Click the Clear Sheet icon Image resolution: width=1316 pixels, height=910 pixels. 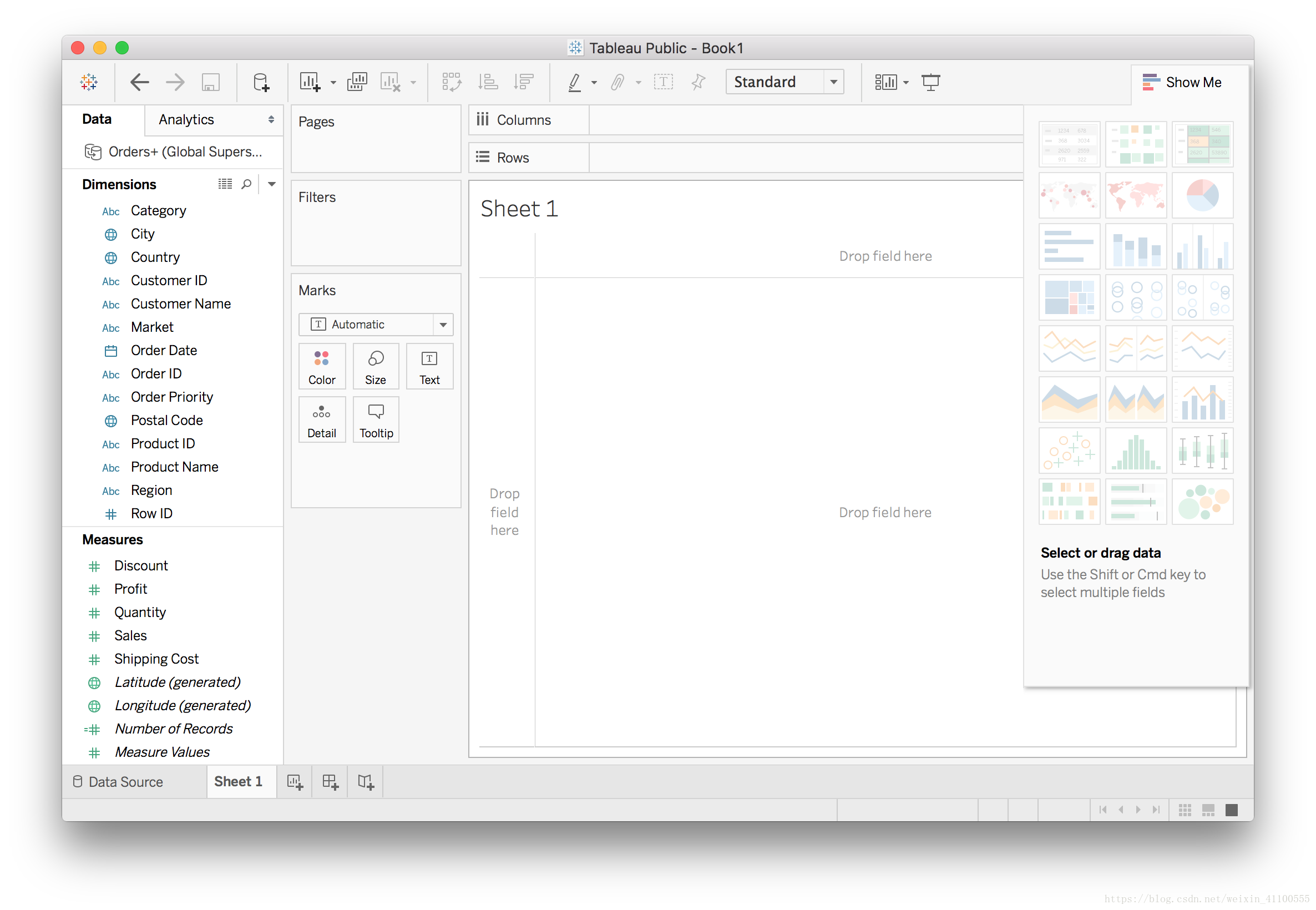(391, 82)
